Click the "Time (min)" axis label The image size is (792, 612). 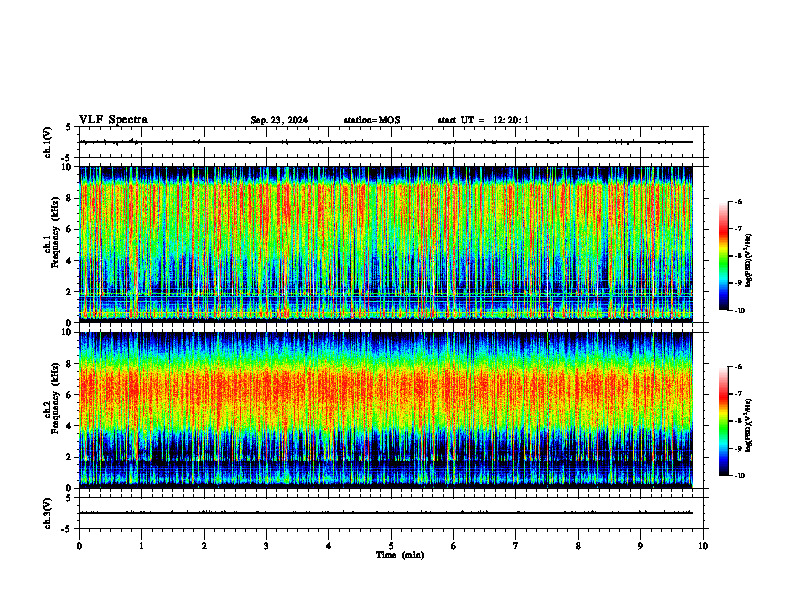[x=400, y=555]
